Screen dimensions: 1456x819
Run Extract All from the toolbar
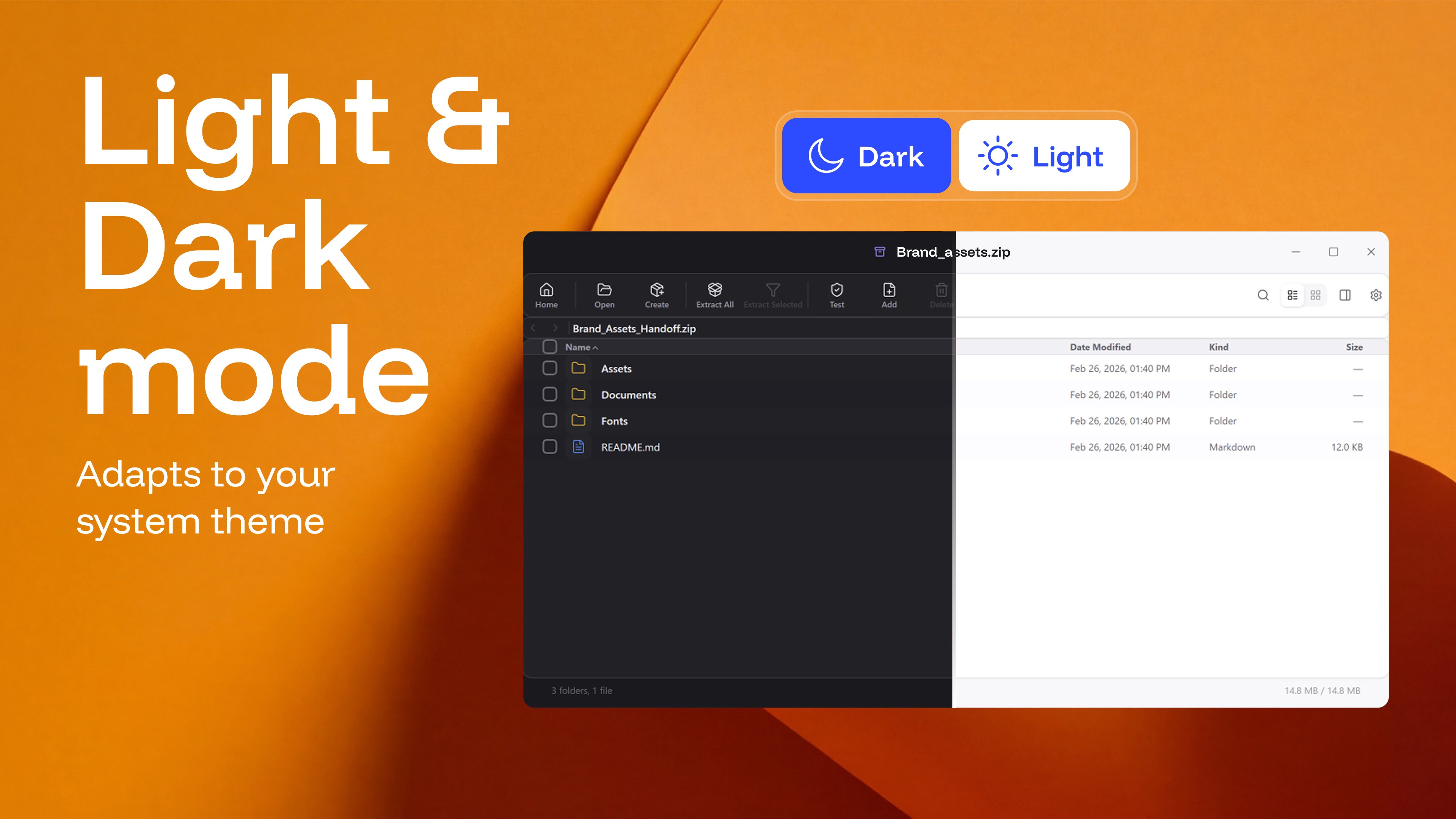pyautogui.click(x=714, y=296)
